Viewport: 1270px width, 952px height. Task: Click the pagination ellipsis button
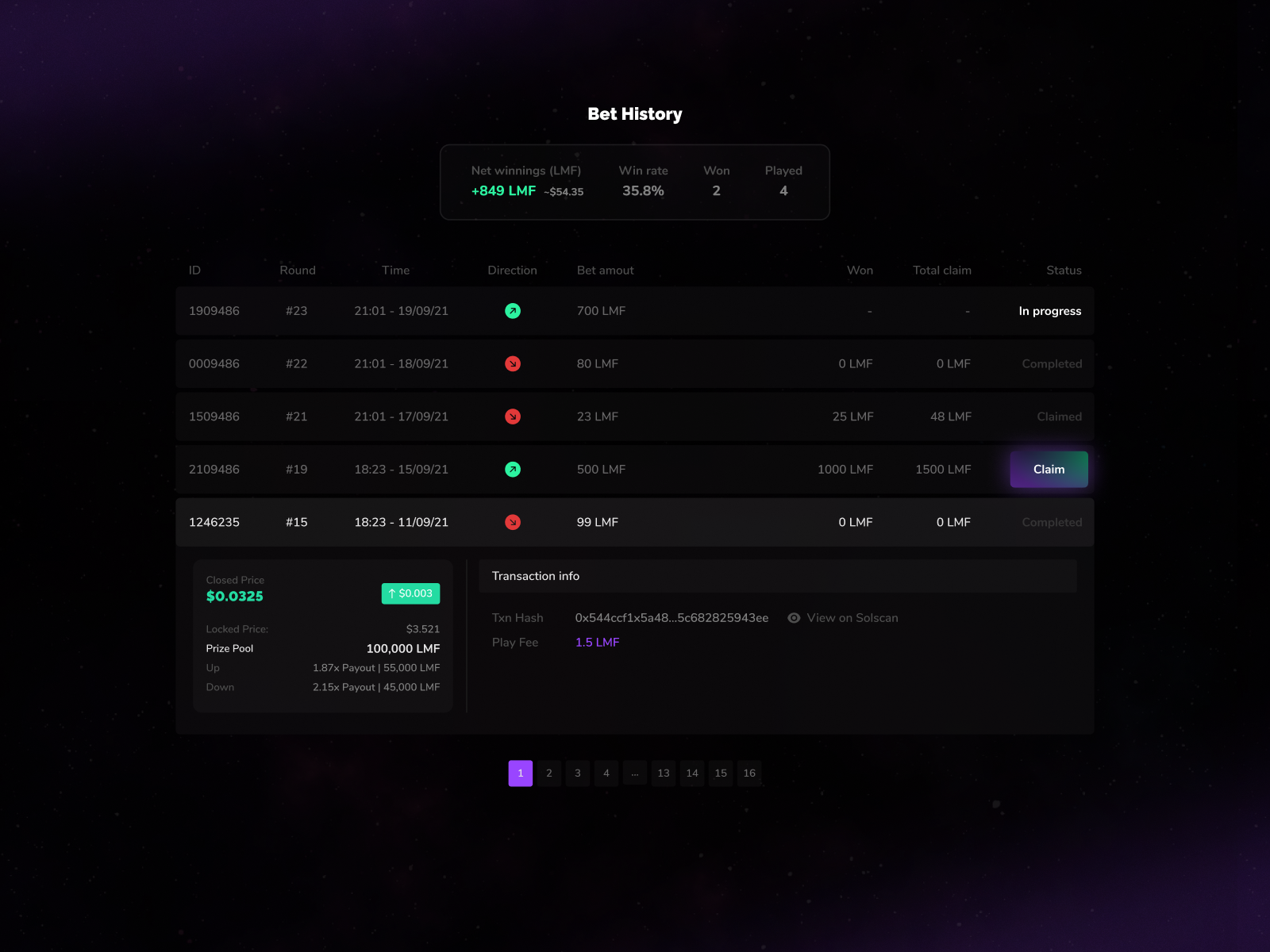point(634,773)
